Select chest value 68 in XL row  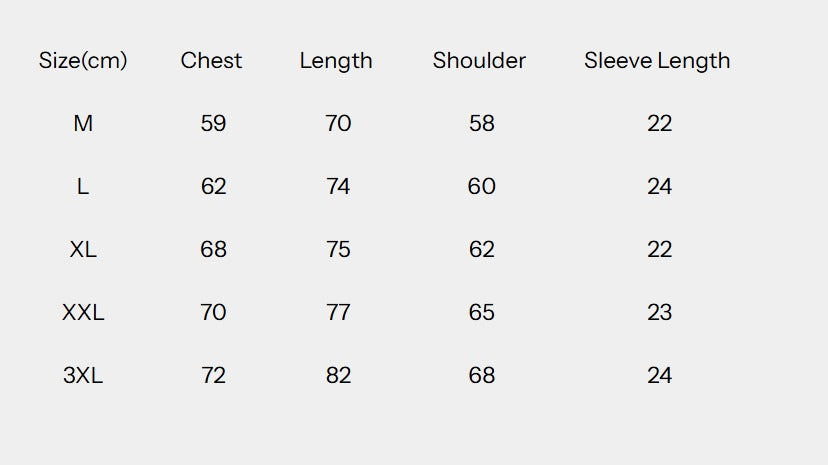tap(213, 249)
